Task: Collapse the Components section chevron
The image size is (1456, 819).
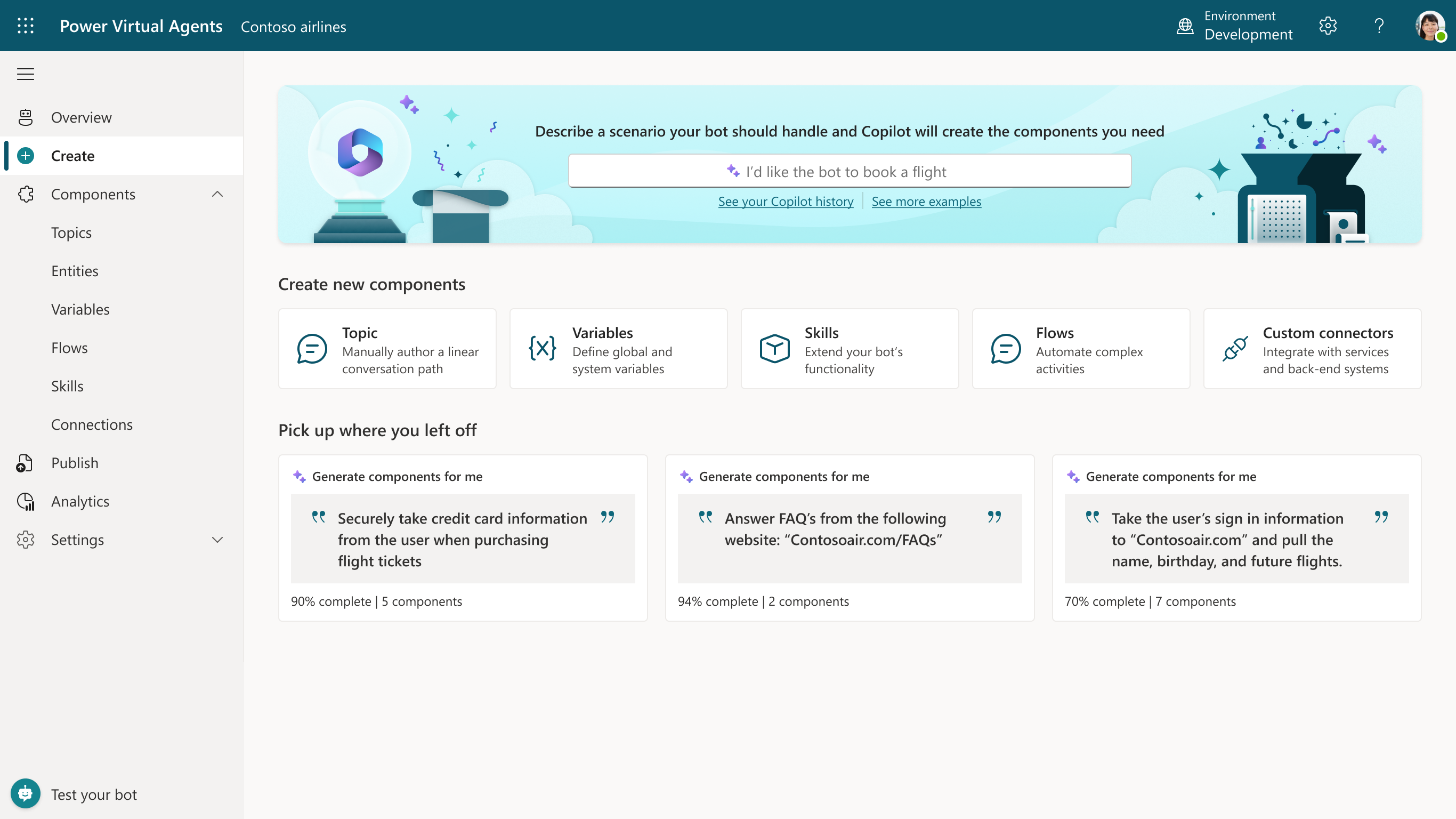Action: (217, 194)
